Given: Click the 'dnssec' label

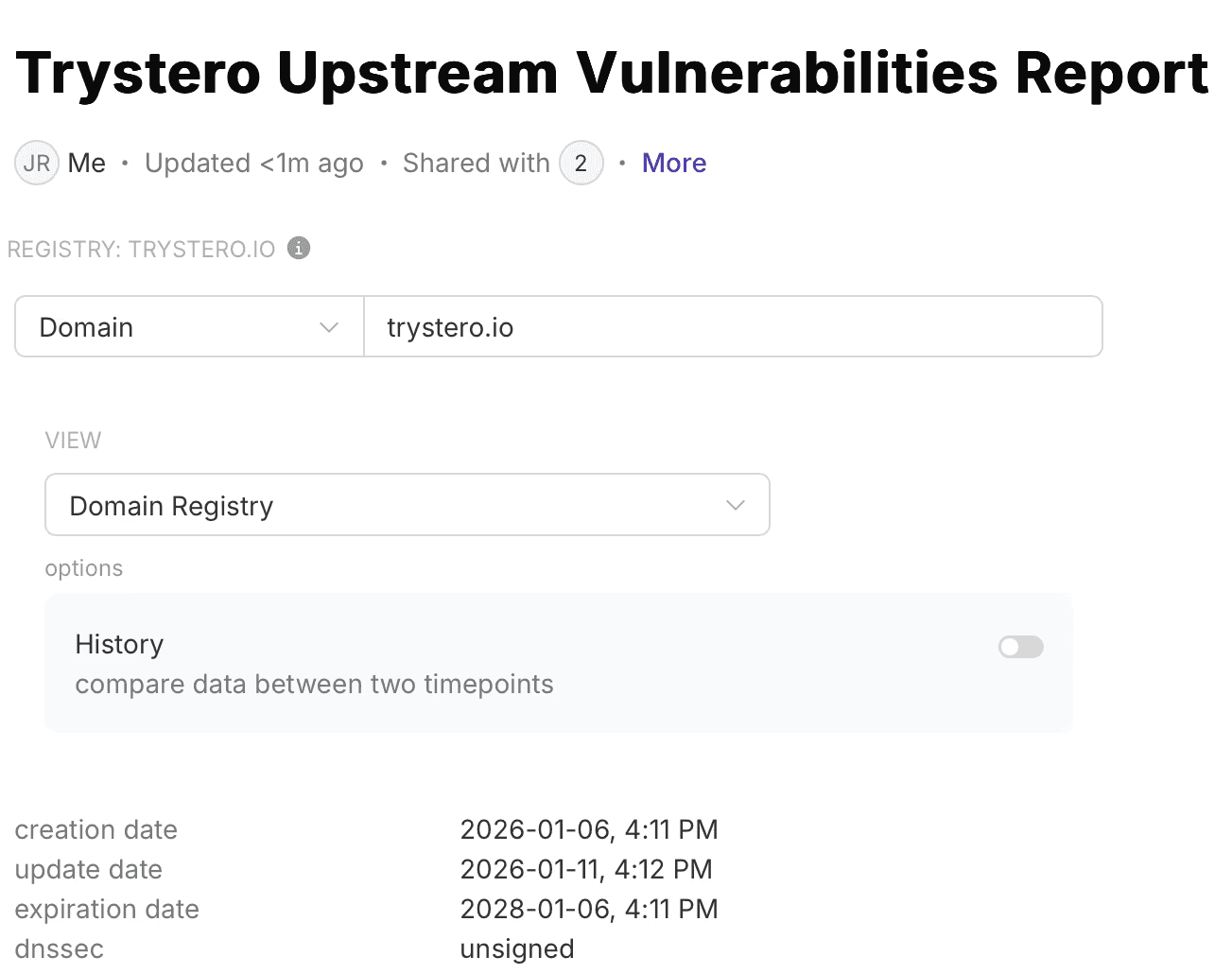Looking at the screenshot, I should [60, 948].
